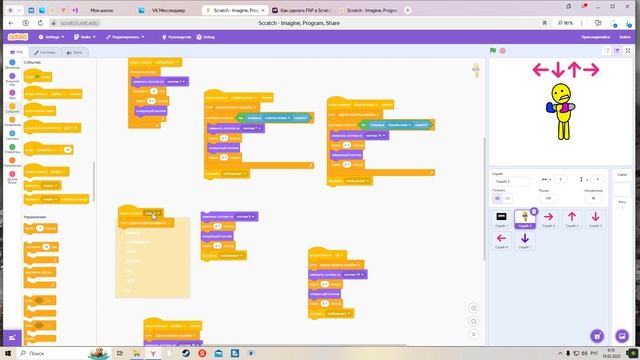Open the costume 7 dropdown in the middle script
The width and height of the screenshot is (640, 360).
(251, 128)
